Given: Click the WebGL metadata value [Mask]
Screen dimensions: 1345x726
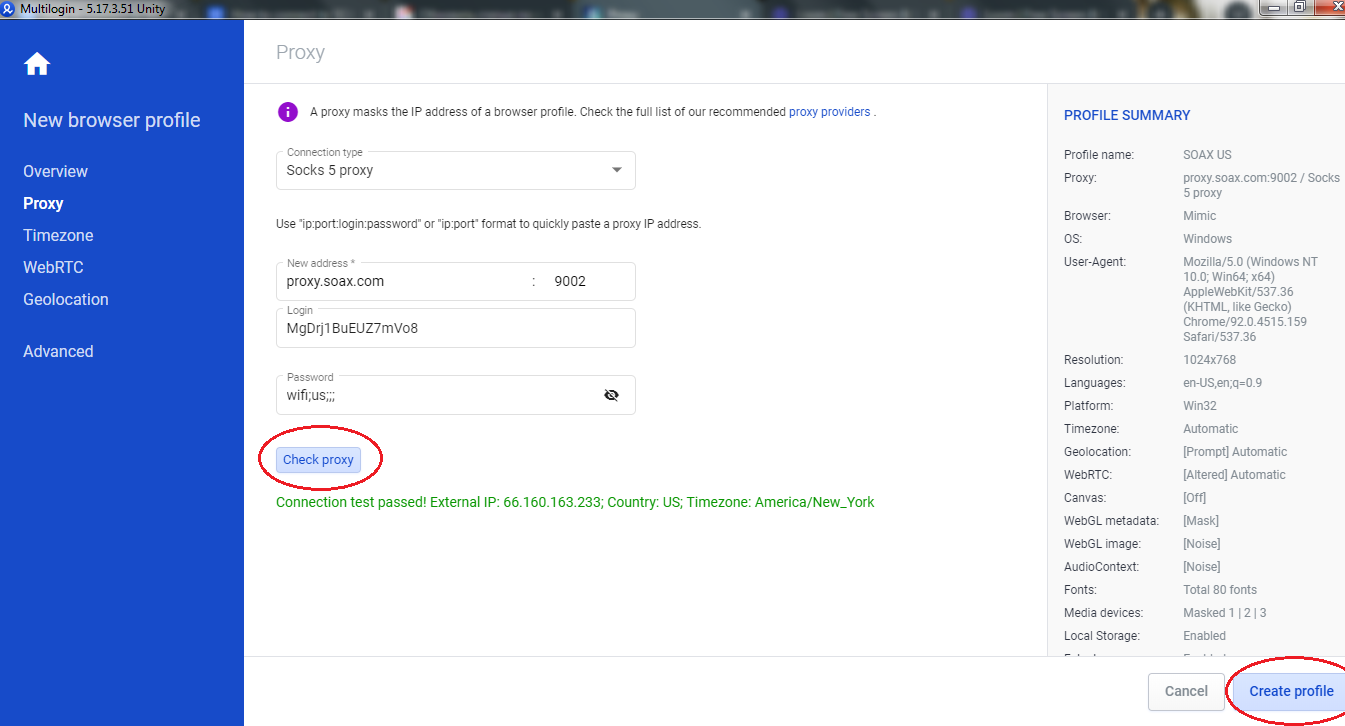Looking at the screenshot, I should click(x=1200, y=521).
